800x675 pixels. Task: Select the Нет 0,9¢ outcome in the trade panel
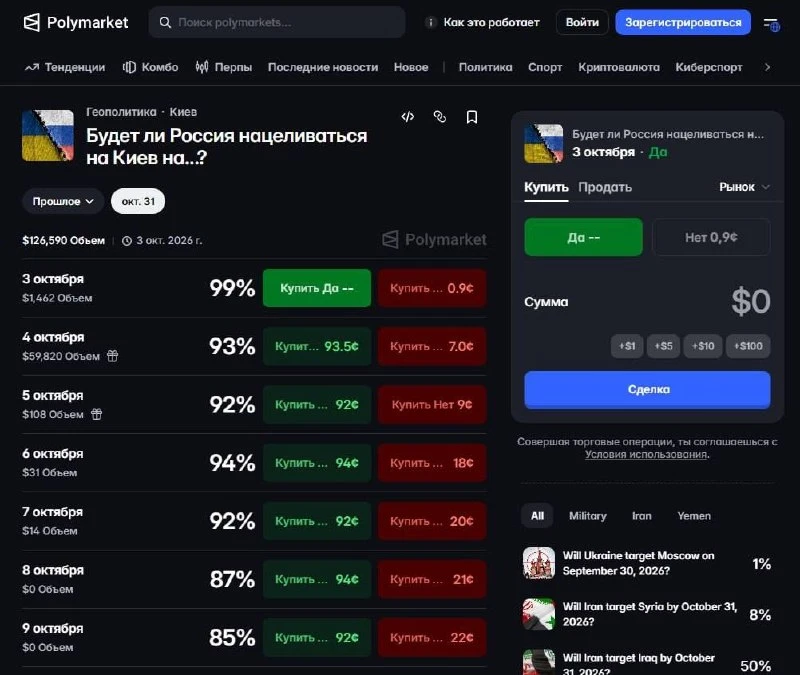711,237
